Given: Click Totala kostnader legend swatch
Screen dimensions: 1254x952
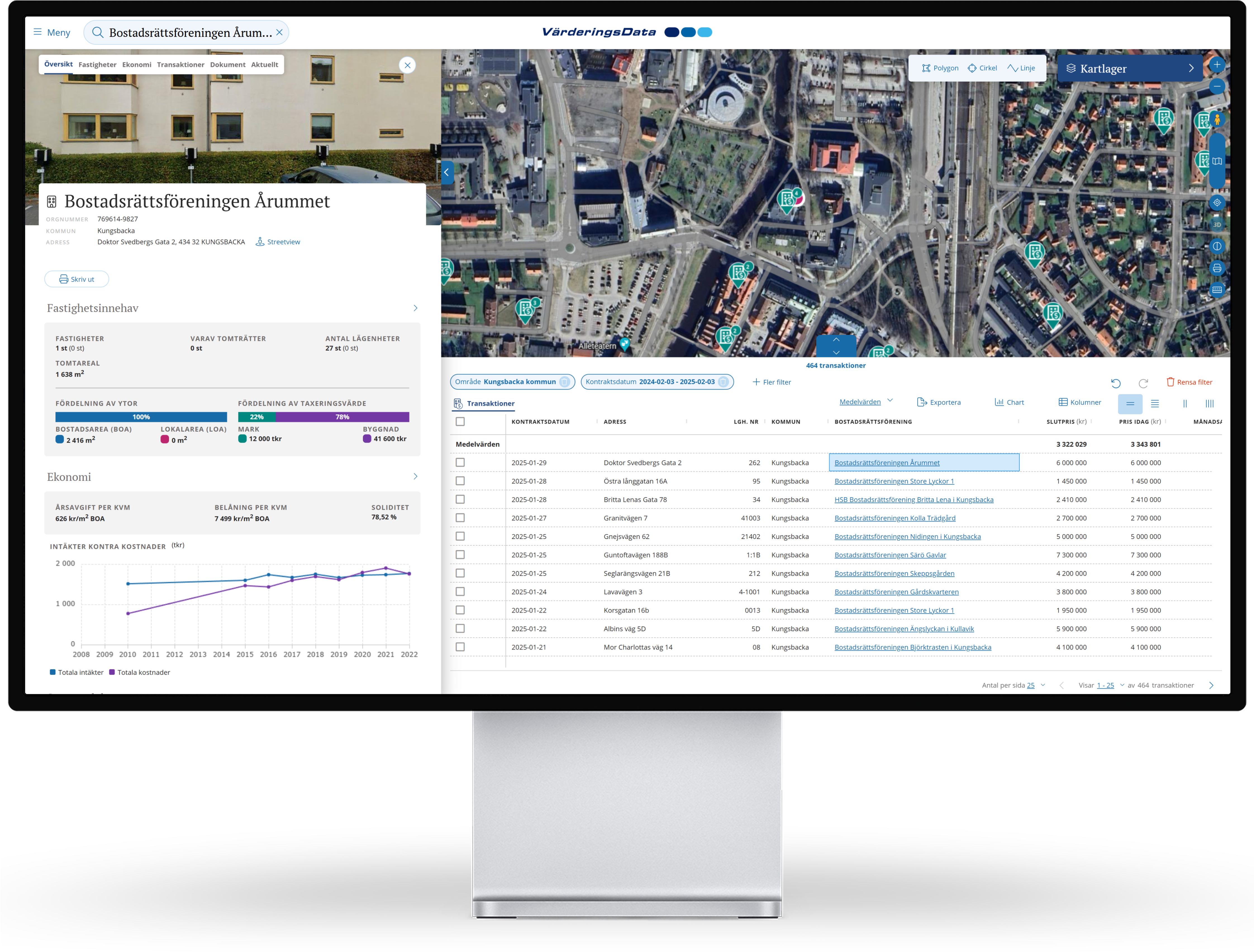Looking at the screenshot, I should (112, 673).
